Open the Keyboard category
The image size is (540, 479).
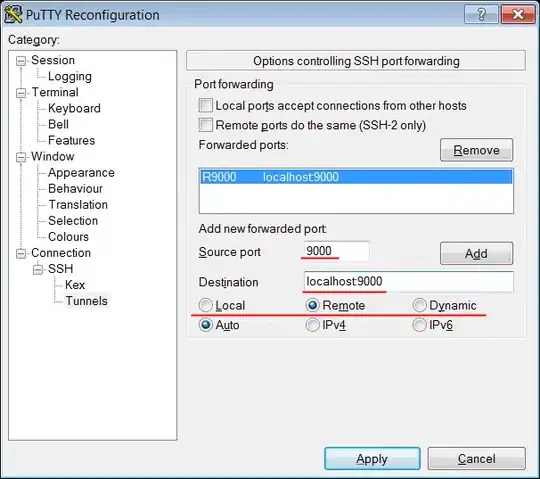74,108
